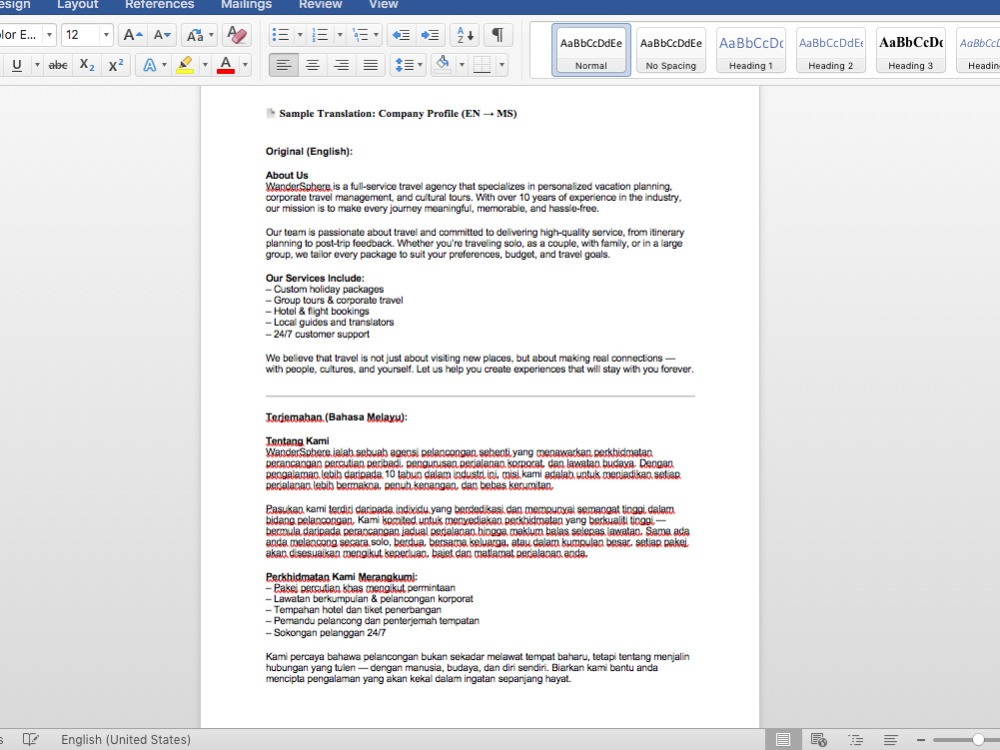Click the '– 24/7 customer support' line
The image size is (1000, 750).
[318, 334]
